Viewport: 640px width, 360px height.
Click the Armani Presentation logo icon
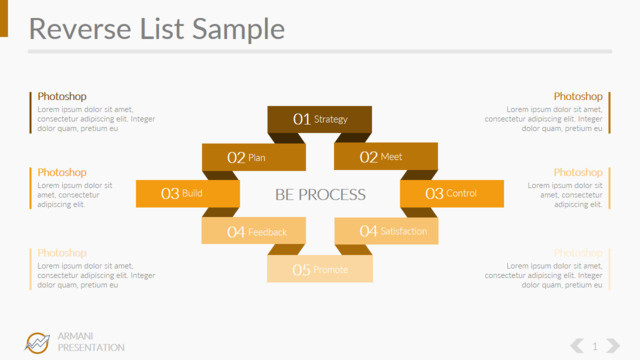tap(37, 342)
